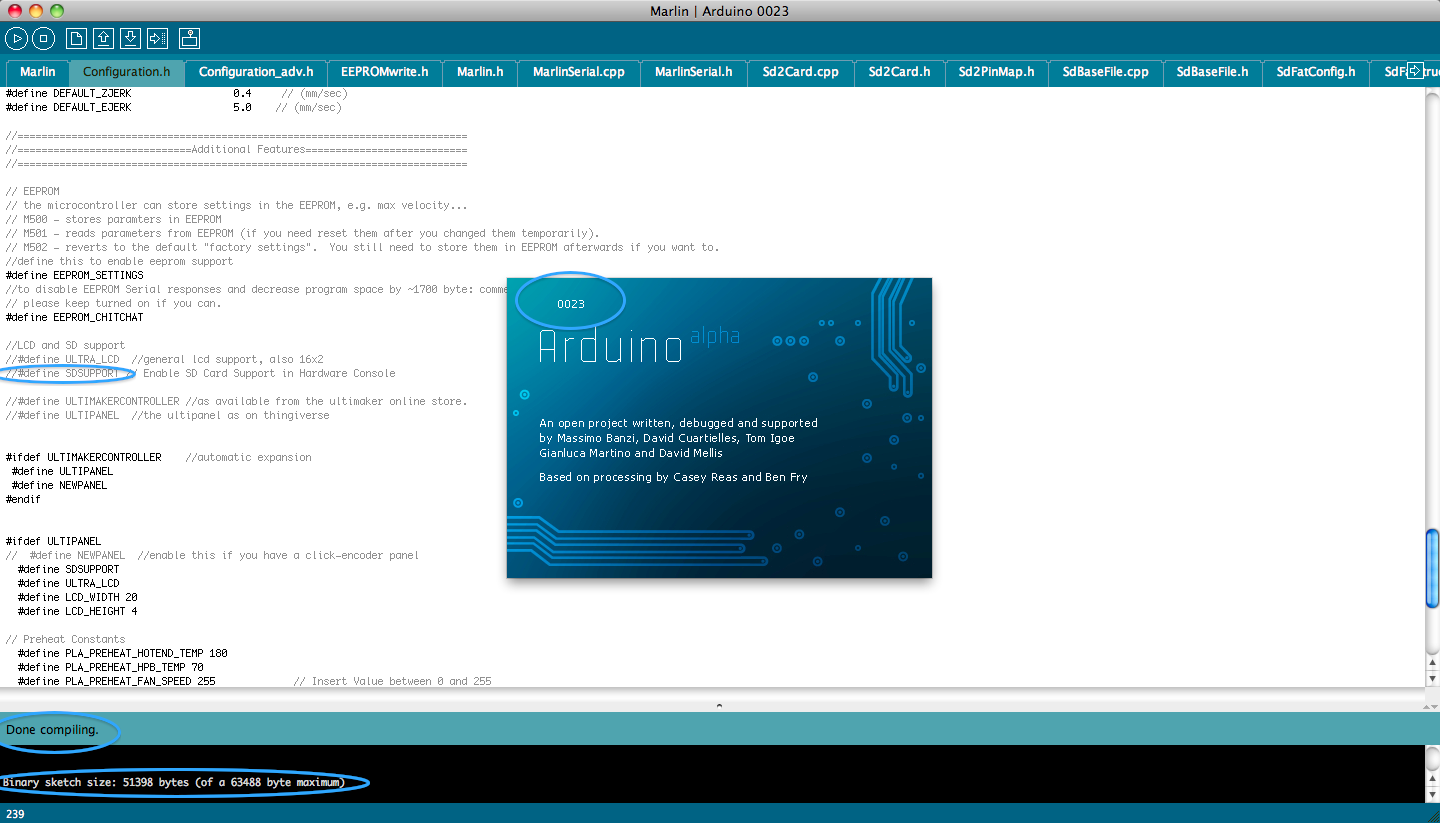The width and height of the screenshot is (1440, 823).
Task: Click the "#define LCD_HEIGHT 4" line
Action: [78, 611]
